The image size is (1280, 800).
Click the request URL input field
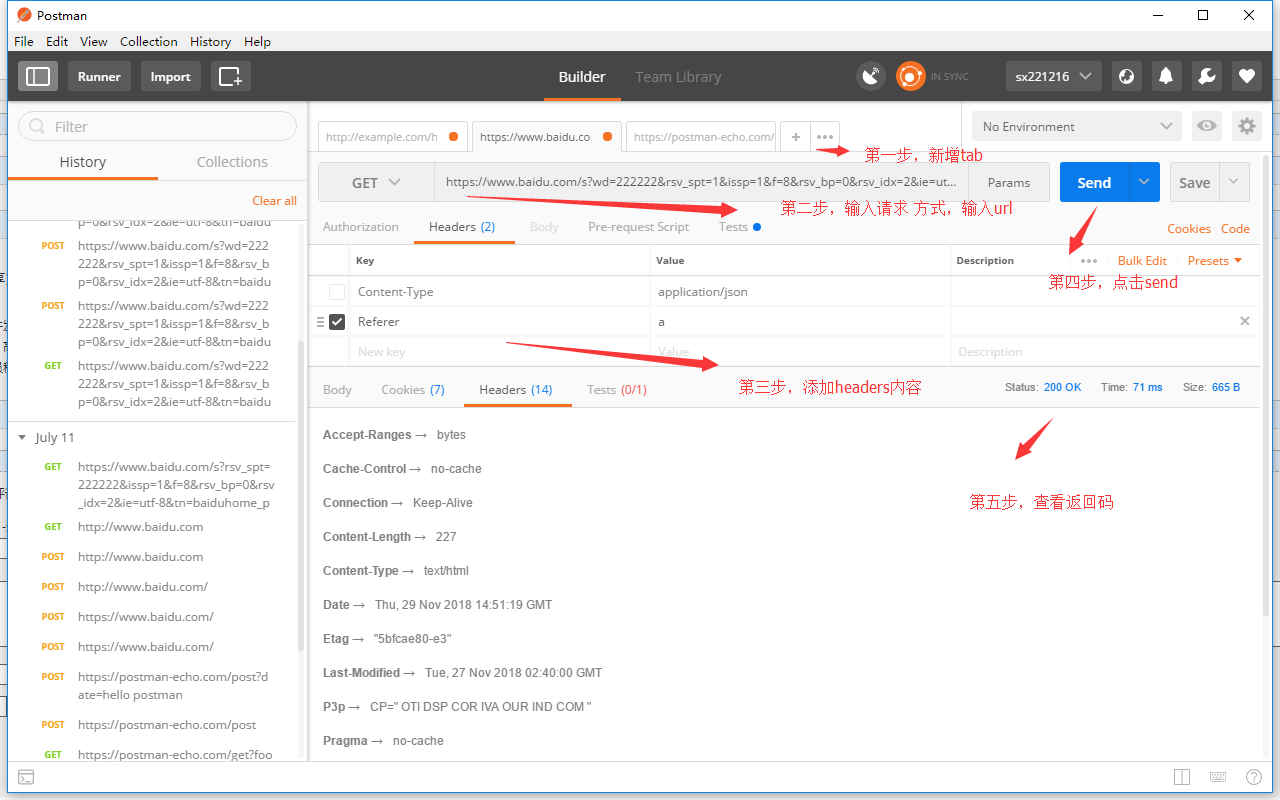(702, 182)
